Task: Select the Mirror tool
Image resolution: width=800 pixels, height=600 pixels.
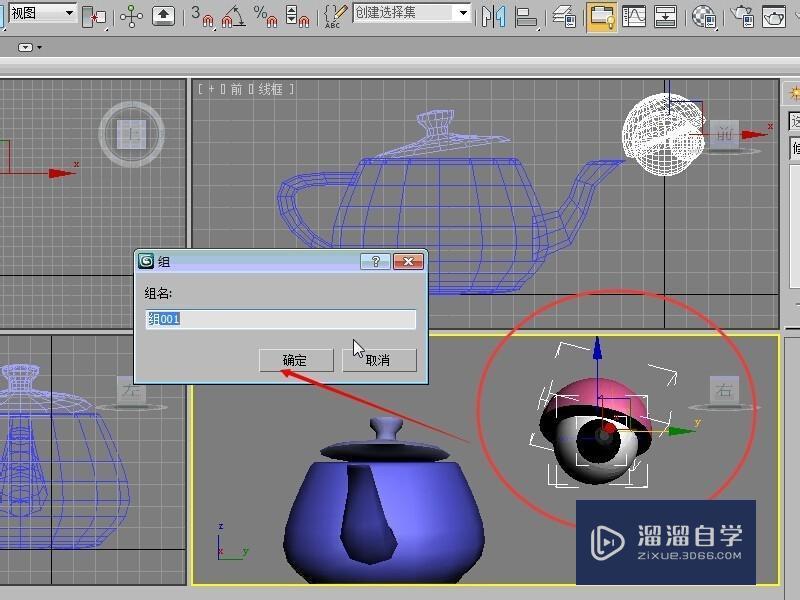Action: pyautogui.click(x=491, y=15)
